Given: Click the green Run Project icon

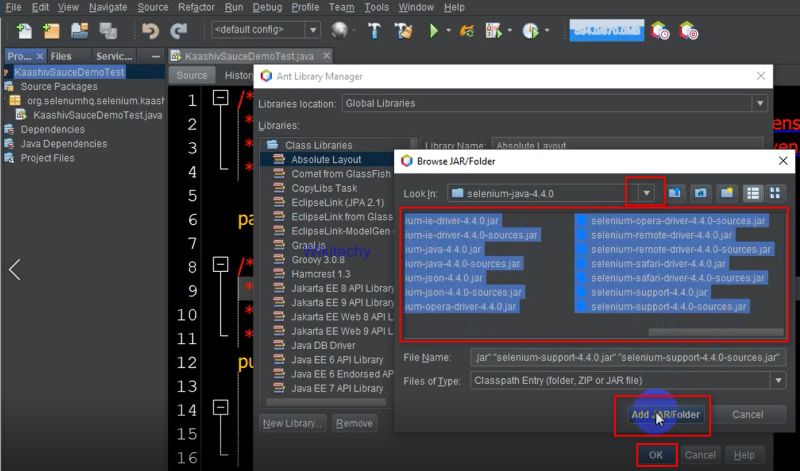Looking at the screenshot, I should pyautogui.click(x=434, y=31).
